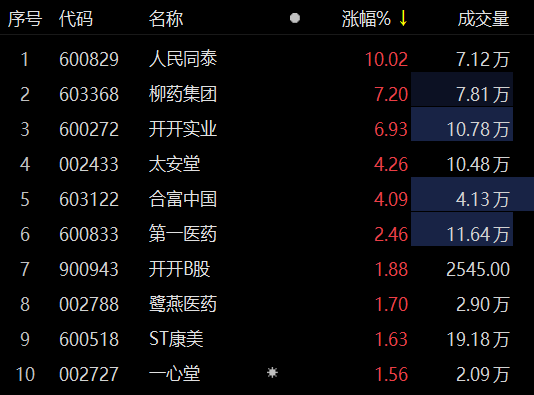
Task: Click row number 10 of 一心堂
Action: [x=25, y=375]
